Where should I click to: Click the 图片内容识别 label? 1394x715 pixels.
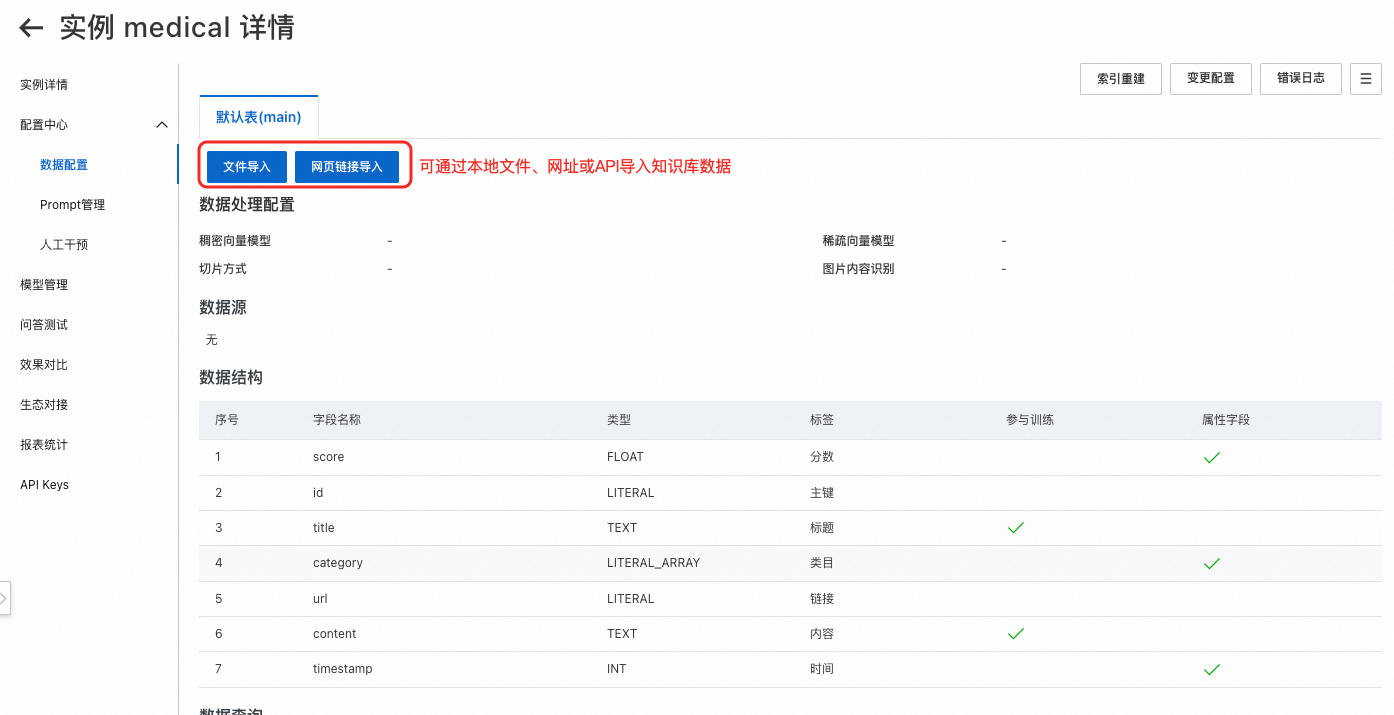pos(858,269)
